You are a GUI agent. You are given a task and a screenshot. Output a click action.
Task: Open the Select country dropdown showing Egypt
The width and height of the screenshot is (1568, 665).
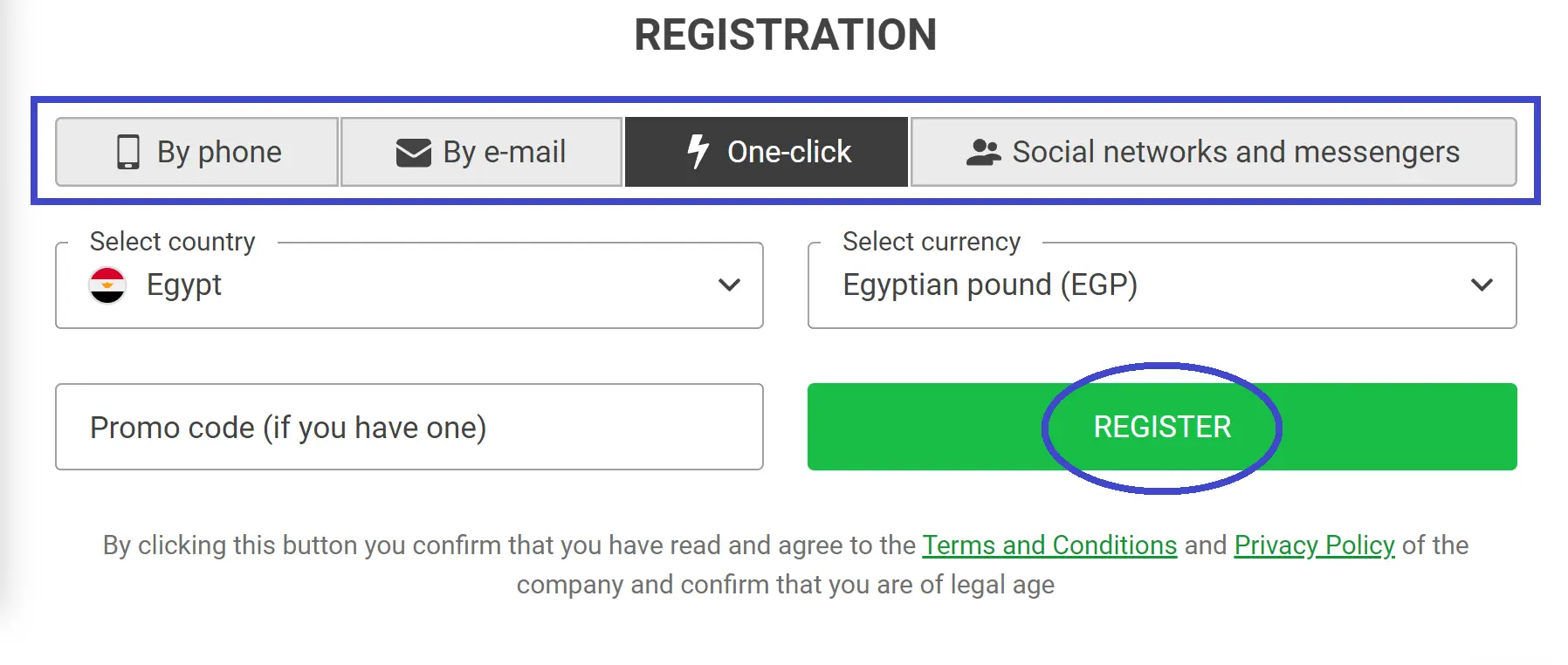point(409,285)
